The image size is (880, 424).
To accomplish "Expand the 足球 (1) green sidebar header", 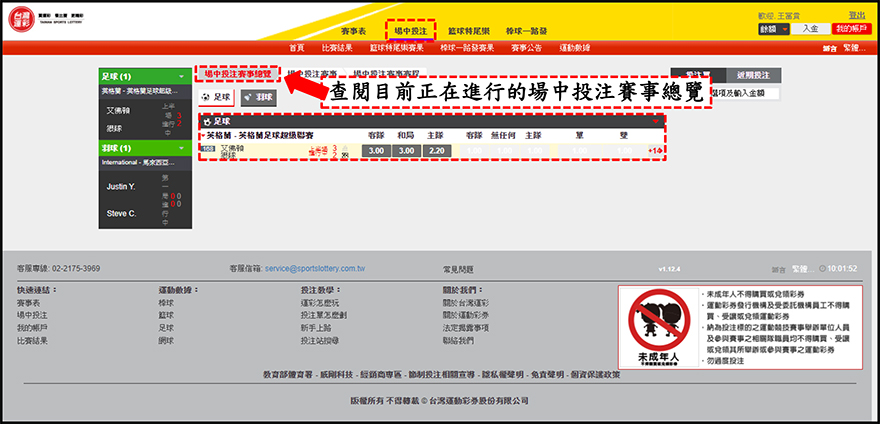I will coord(147,76).
